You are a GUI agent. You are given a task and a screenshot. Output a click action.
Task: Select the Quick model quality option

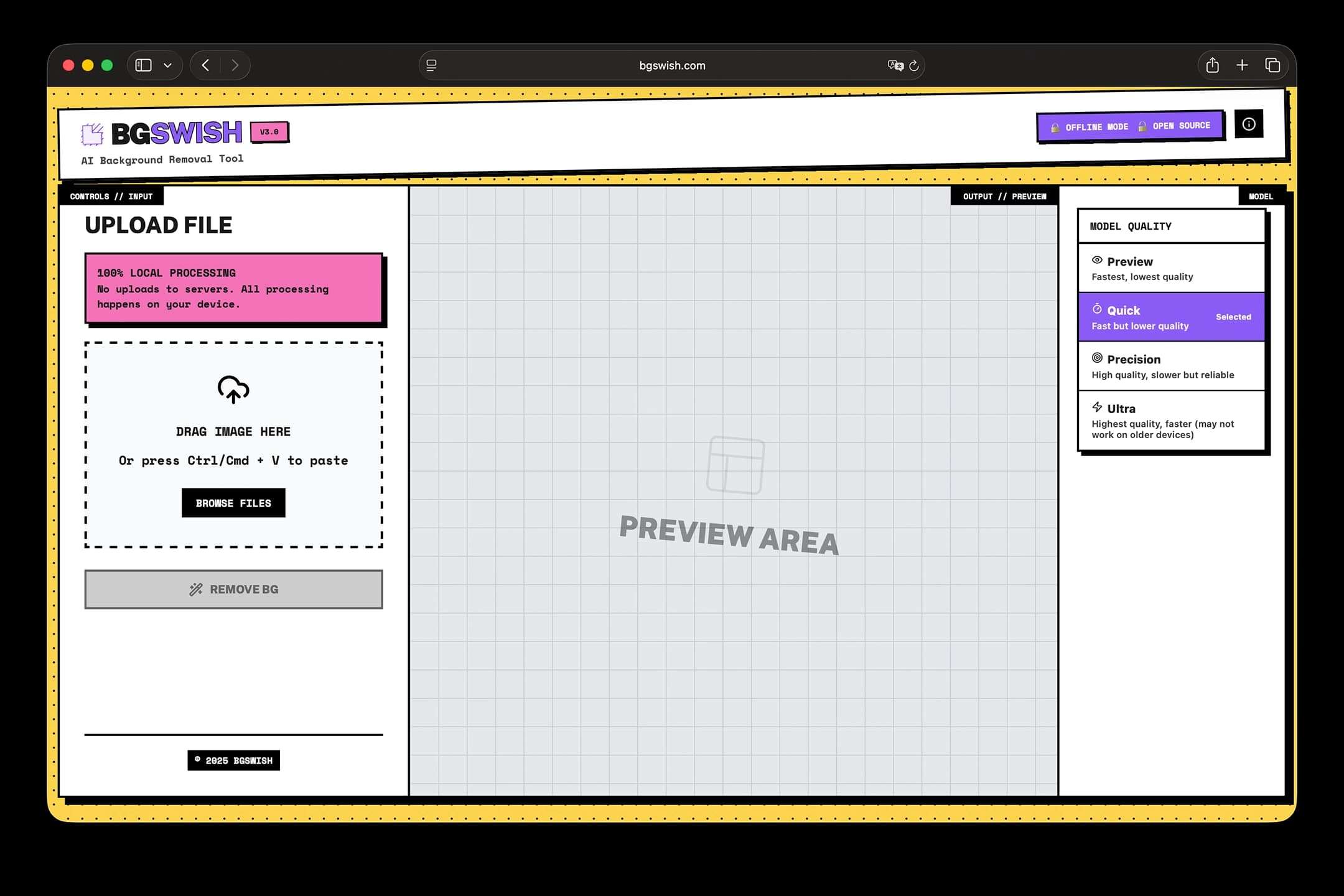click(x=1171, y=317)
